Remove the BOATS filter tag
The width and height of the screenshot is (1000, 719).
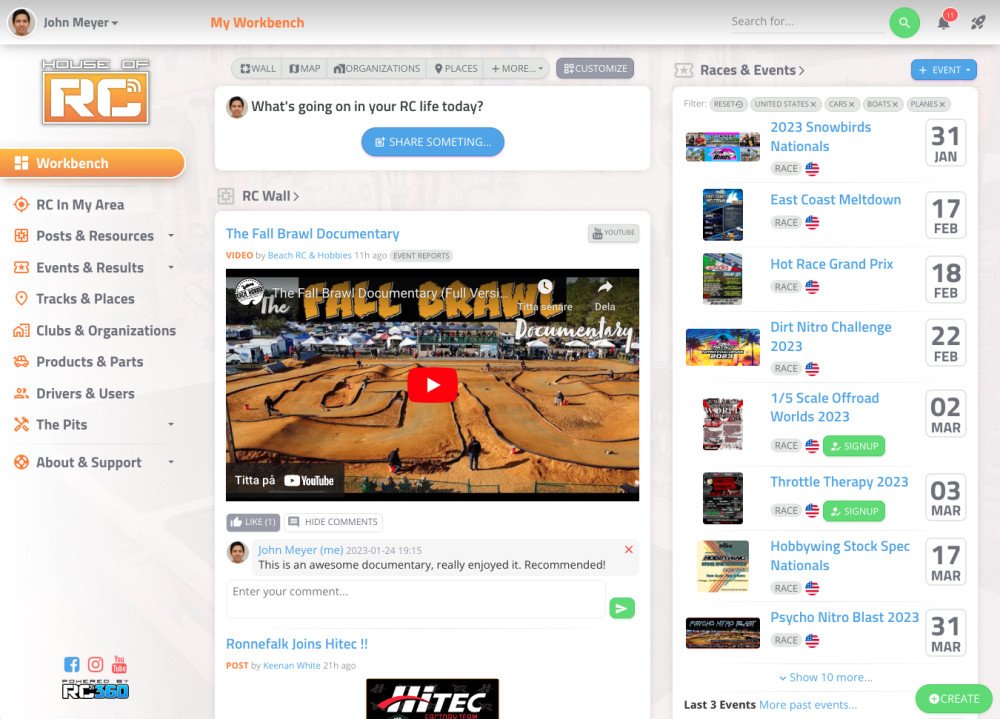coord(895,104)
